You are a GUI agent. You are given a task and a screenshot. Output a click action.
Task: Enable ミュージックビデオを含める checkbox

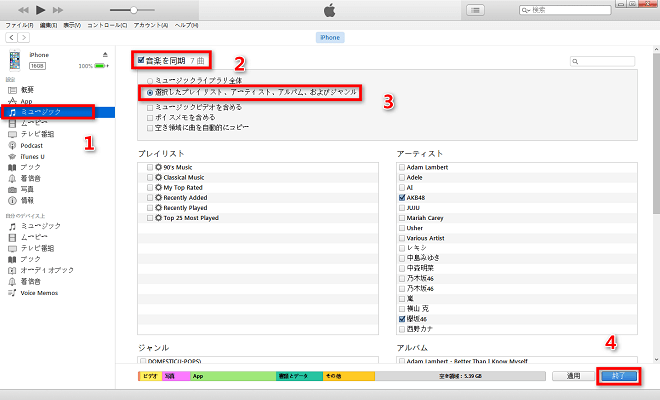click(150, 107)
